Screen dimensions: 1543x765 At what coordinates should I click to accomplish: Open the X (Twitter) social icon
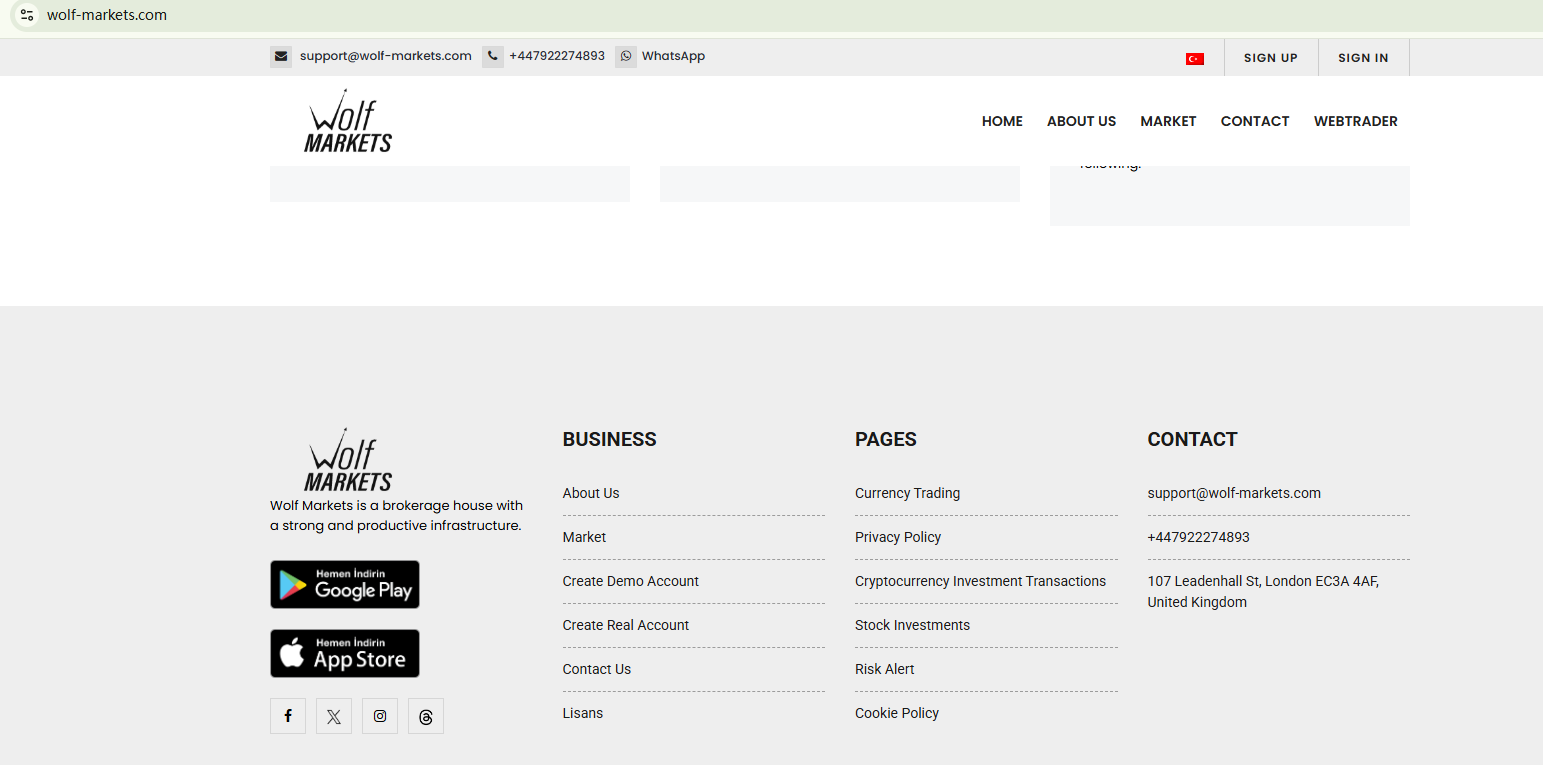(334, 716)
